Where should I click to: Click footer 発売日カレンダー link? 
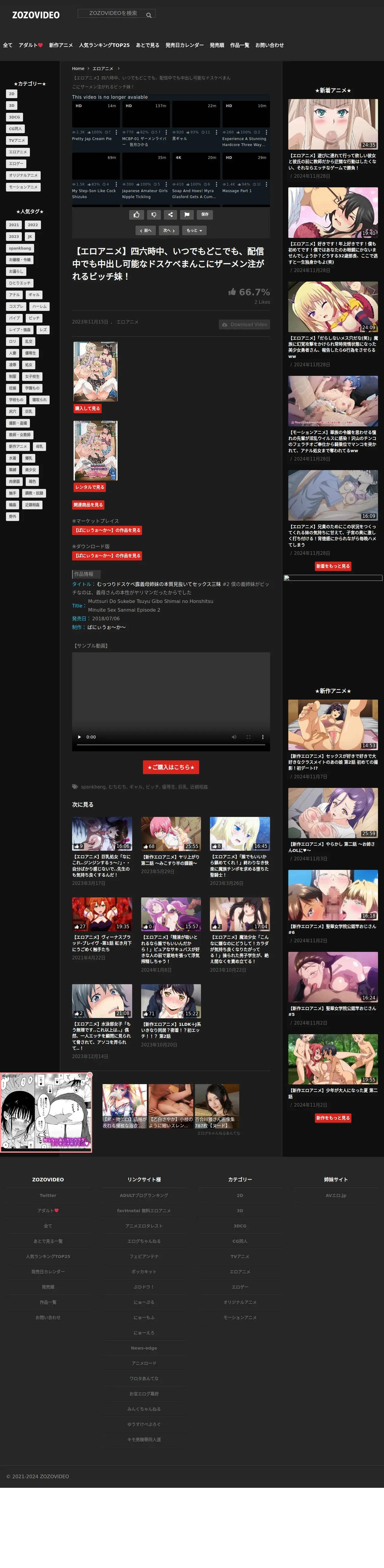click(48, 1271)
